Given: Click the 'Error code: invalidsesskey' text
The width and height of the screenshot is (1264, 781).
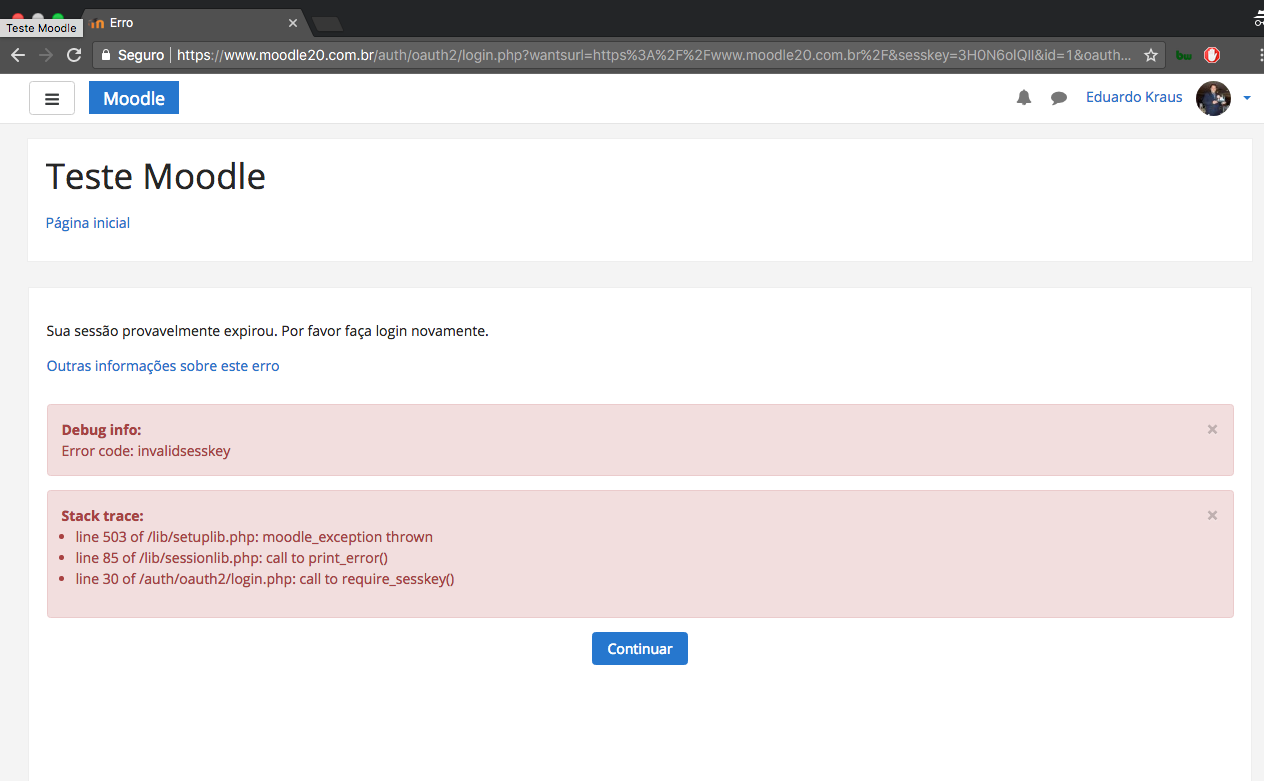Looking at the screenshot, I should [146, 451].
